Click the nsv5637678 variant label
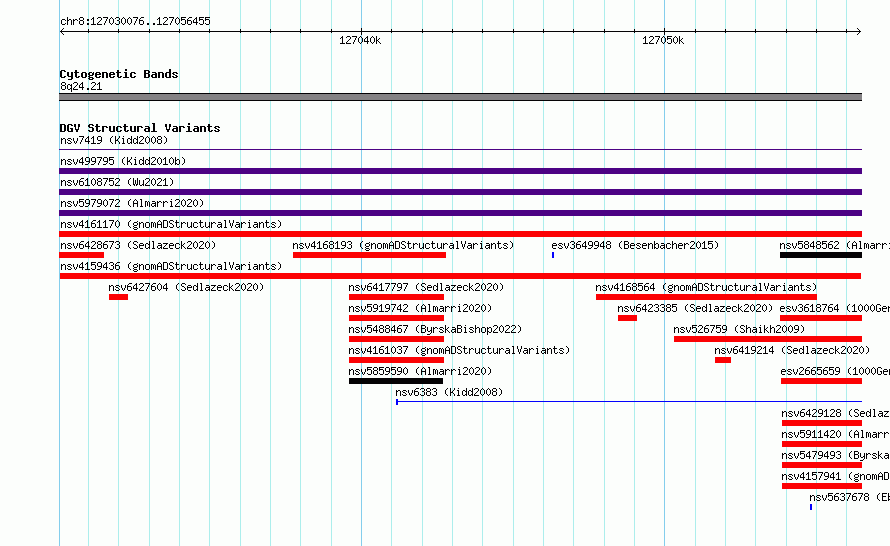This screenshot has height=546, width=890. (849, 497)
